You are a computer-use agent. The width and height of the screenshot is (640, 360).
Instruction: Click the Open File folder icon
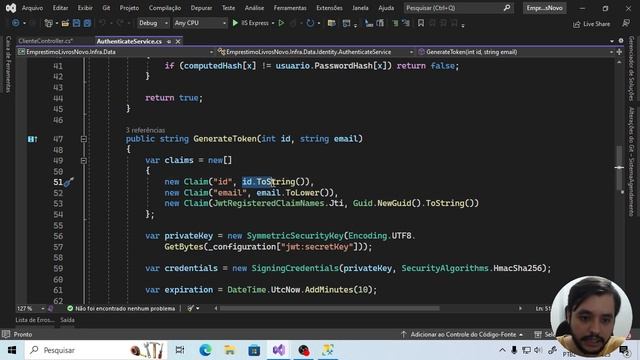coord(65,23)
